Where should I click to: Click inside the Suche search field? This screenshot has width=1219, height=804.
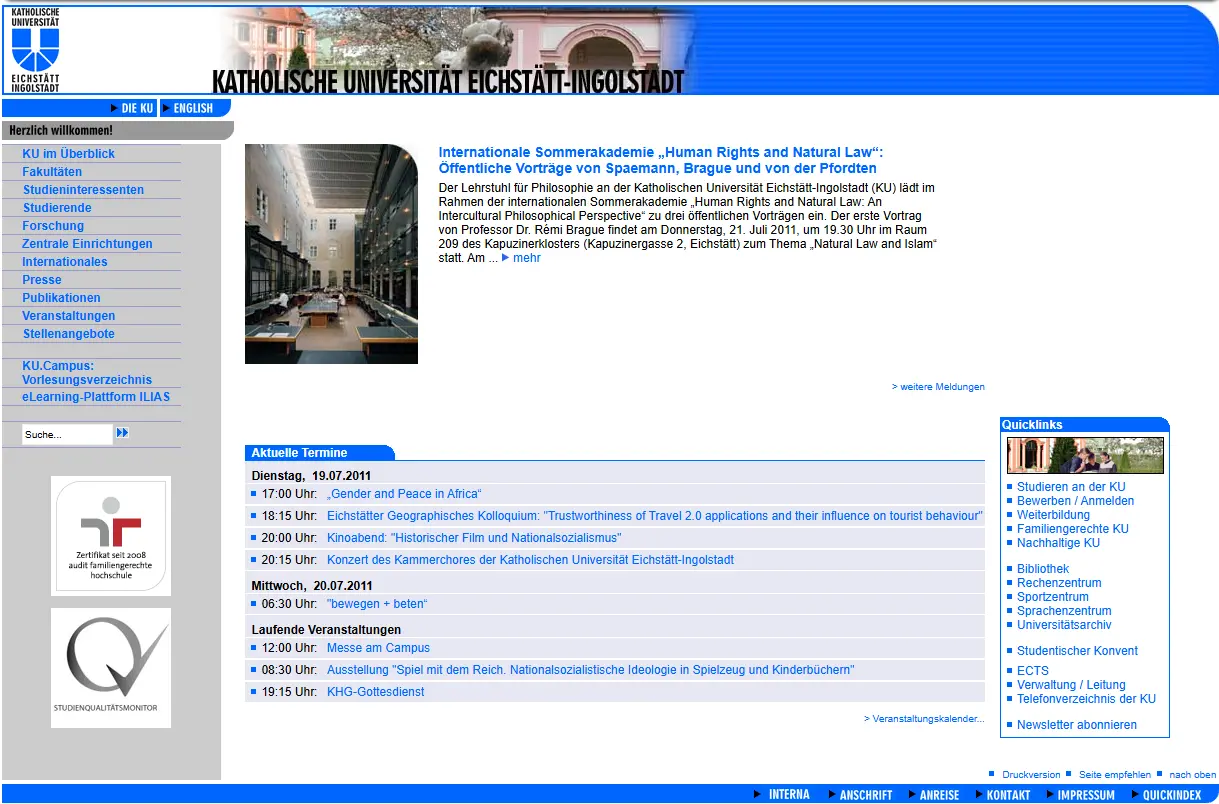tap(66, 434)
